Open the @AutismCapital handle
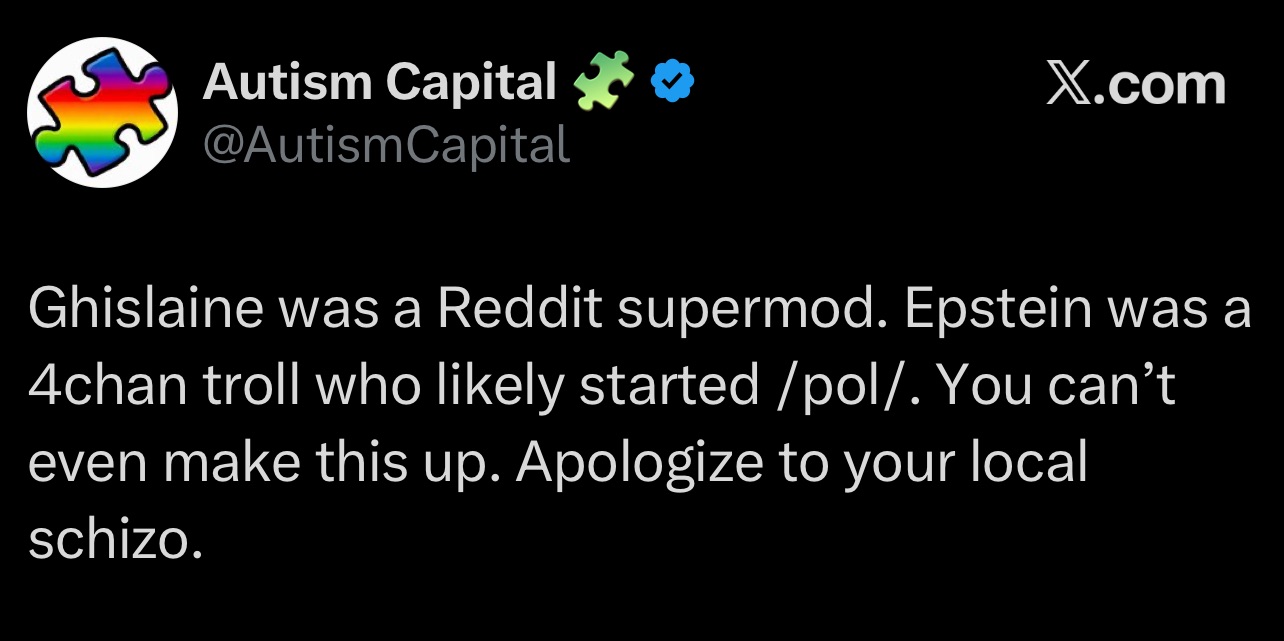Viewport: 1284px width, 641px height. pos(386,146)
